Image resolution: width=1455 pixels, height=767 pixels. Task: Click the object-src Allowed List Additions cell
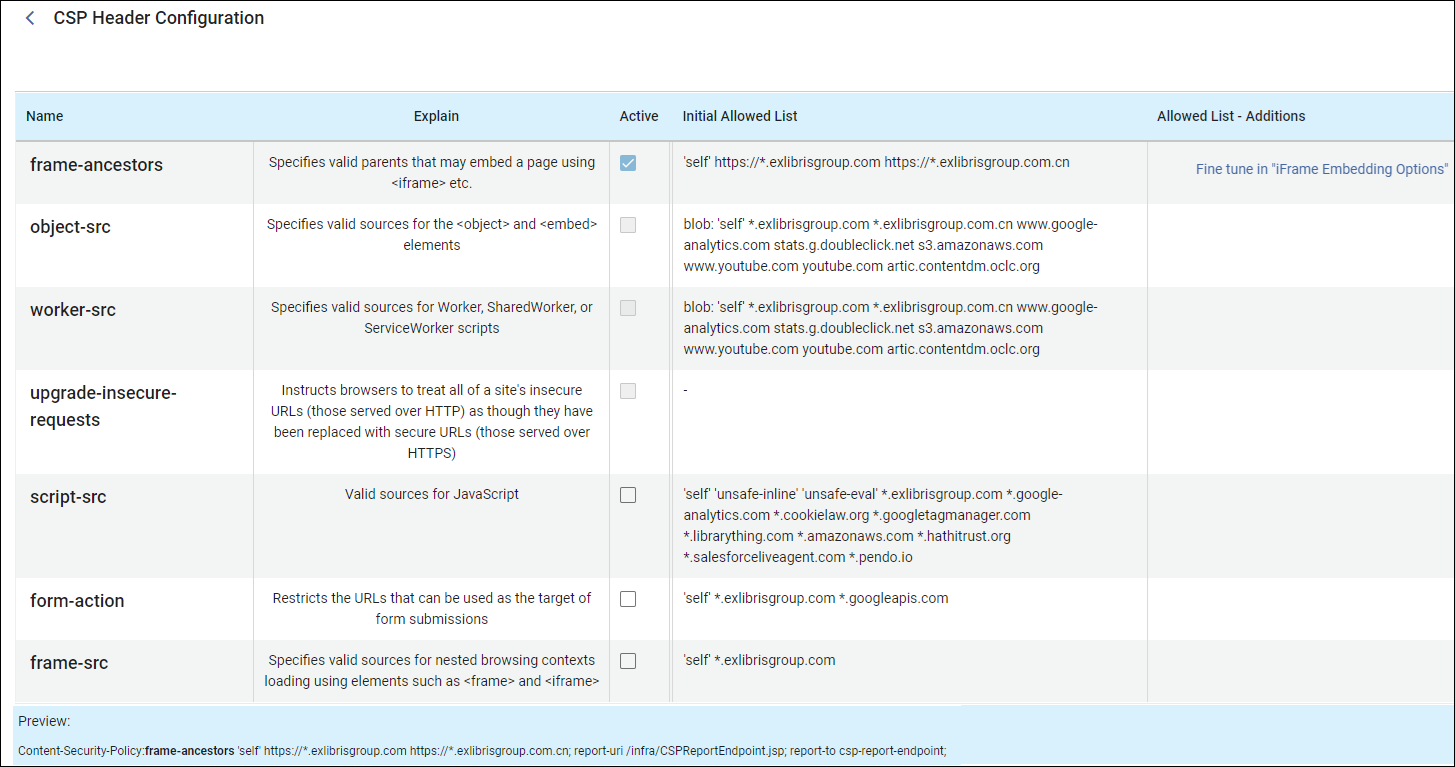pyautogui.click(x=1300, y=245)
